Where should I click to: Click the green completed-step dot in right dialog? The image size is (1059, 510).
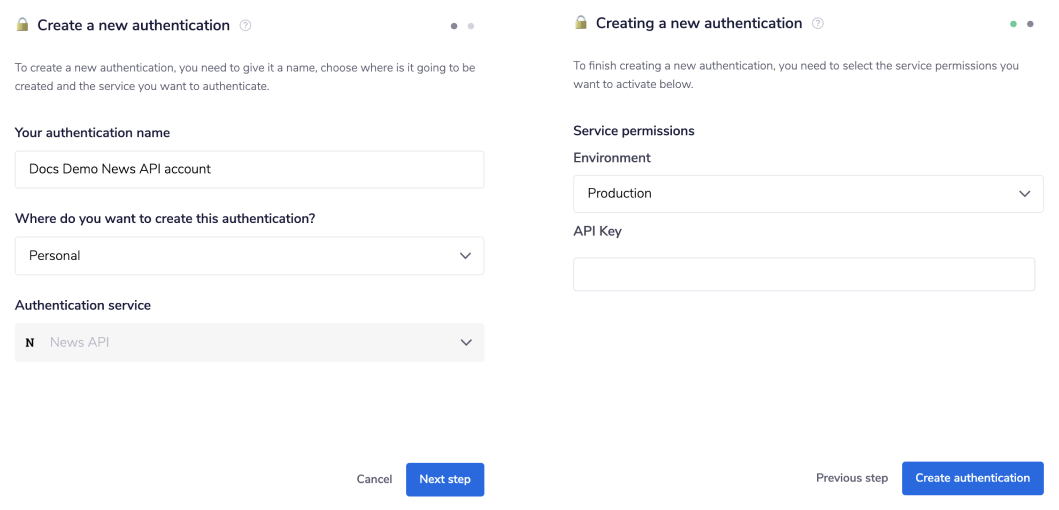click(x=1013, y=24)
